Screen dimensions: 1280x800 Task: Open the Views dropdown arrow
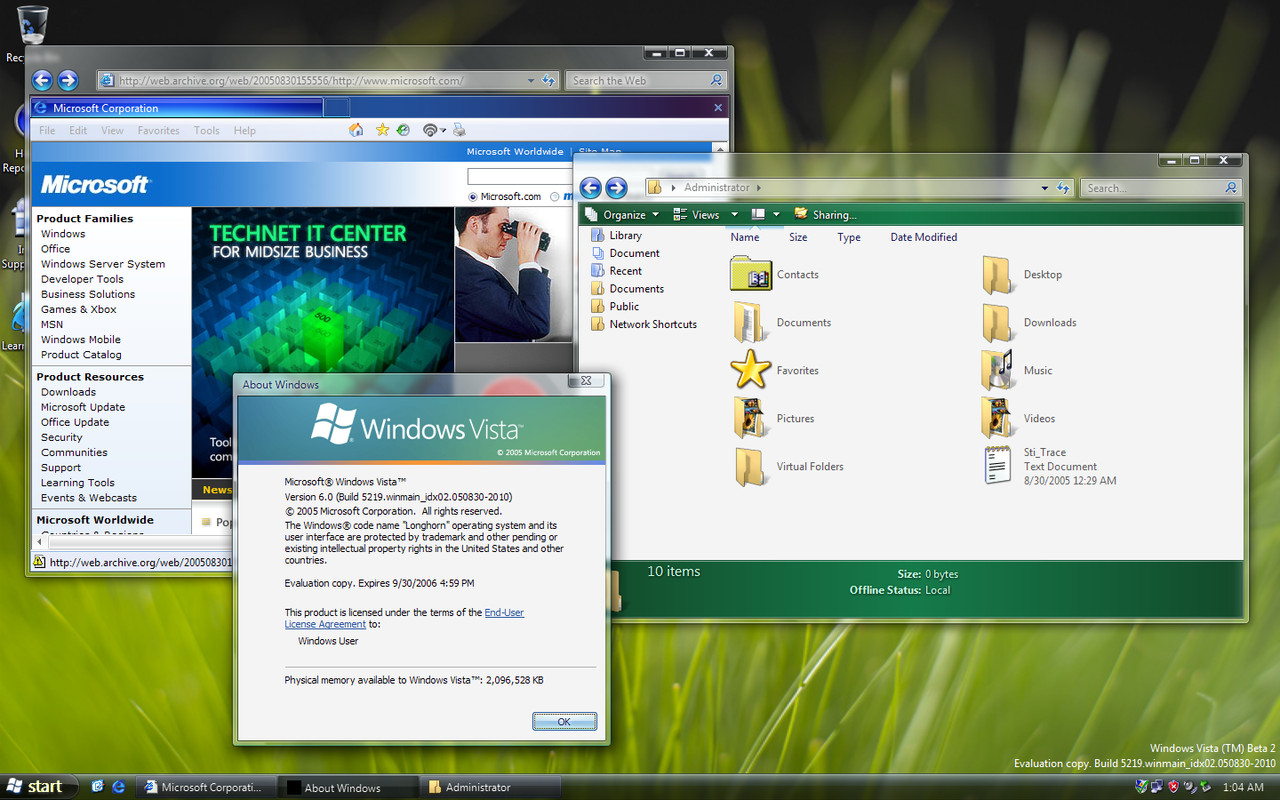coord(734,215)
